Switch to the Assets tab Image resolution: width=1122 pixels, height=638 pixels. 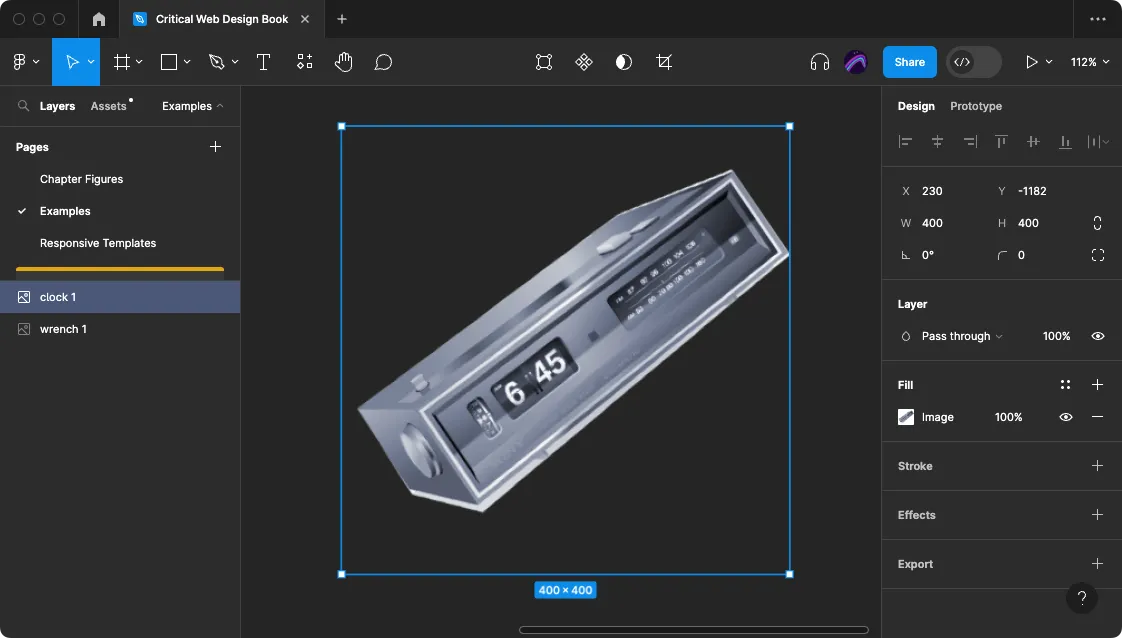coord(110,105)
